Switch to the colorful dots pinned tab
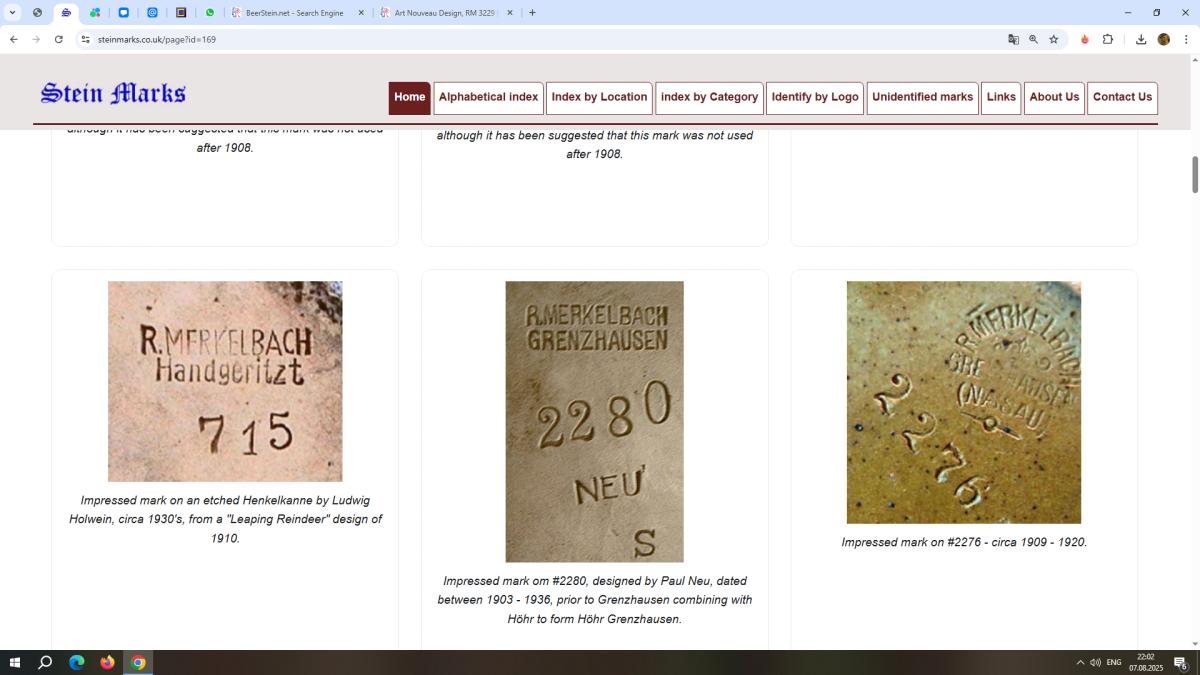The image size is (1200, 675). [x=95, y=13]
